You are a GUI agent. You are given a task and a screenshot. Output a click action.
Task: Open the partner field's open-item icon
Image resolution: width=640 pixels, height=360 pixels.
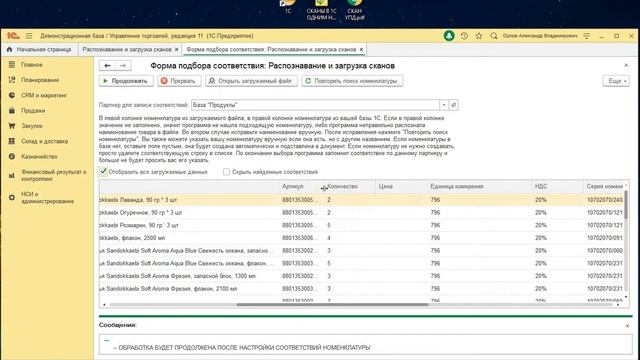click(x=453, y=105)
